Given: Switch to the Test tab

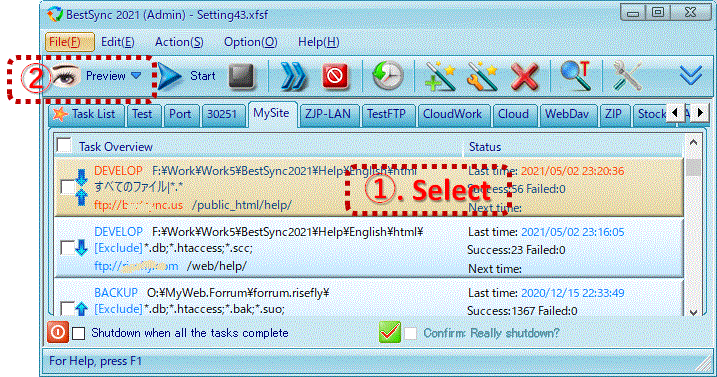Looking at the screenshot, I should [144, 114].
